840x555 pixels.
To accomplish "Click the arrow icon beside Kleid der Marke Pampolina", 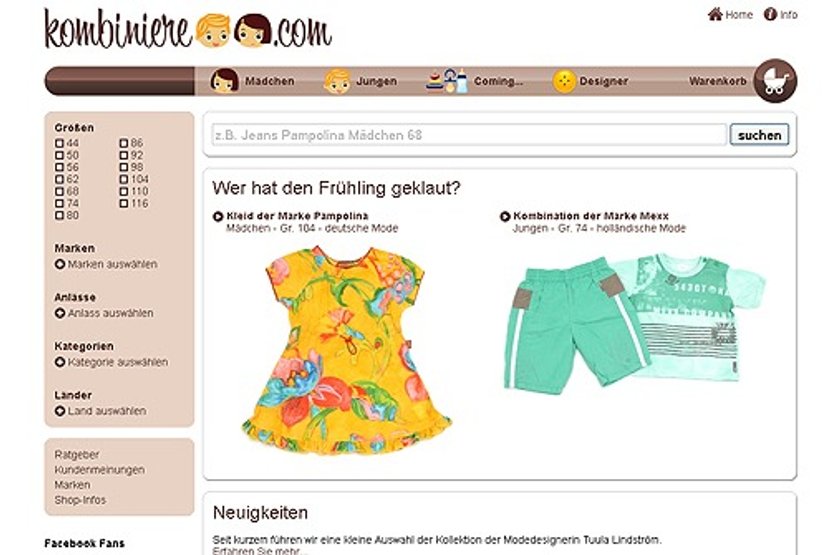I will tap(218, 216).
